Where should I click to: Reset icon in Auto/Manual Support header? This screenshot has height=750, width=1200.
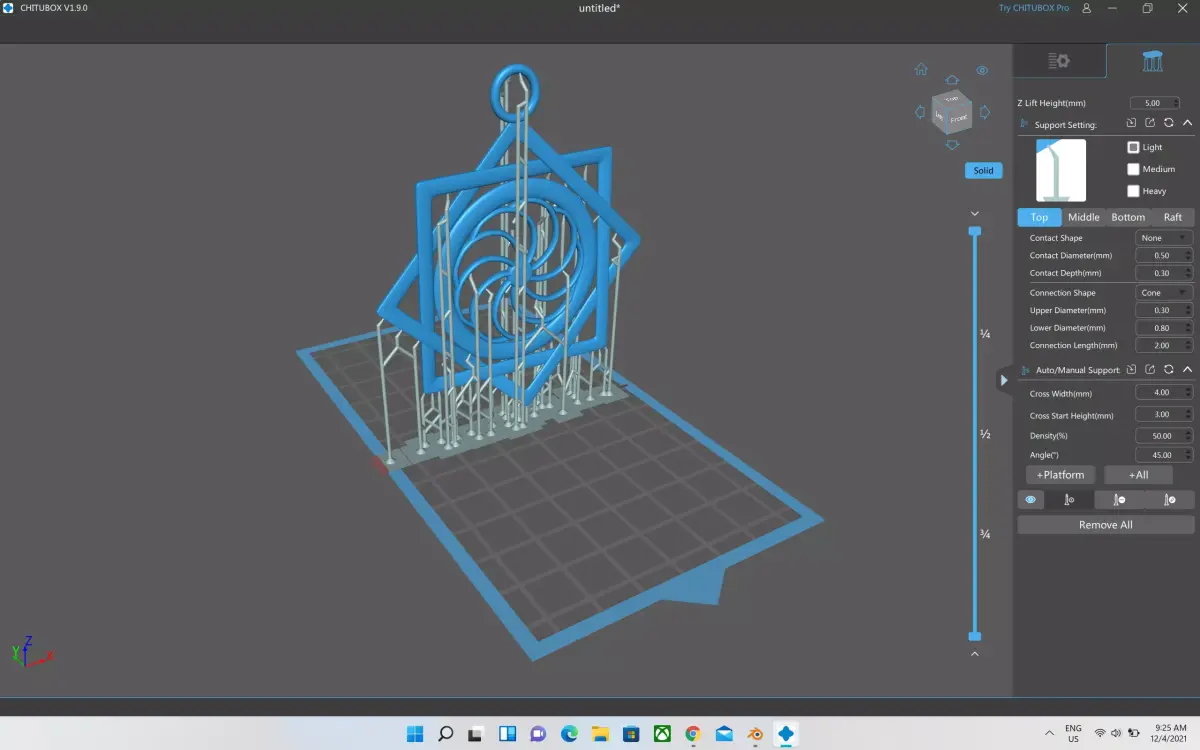point(1168,369)
